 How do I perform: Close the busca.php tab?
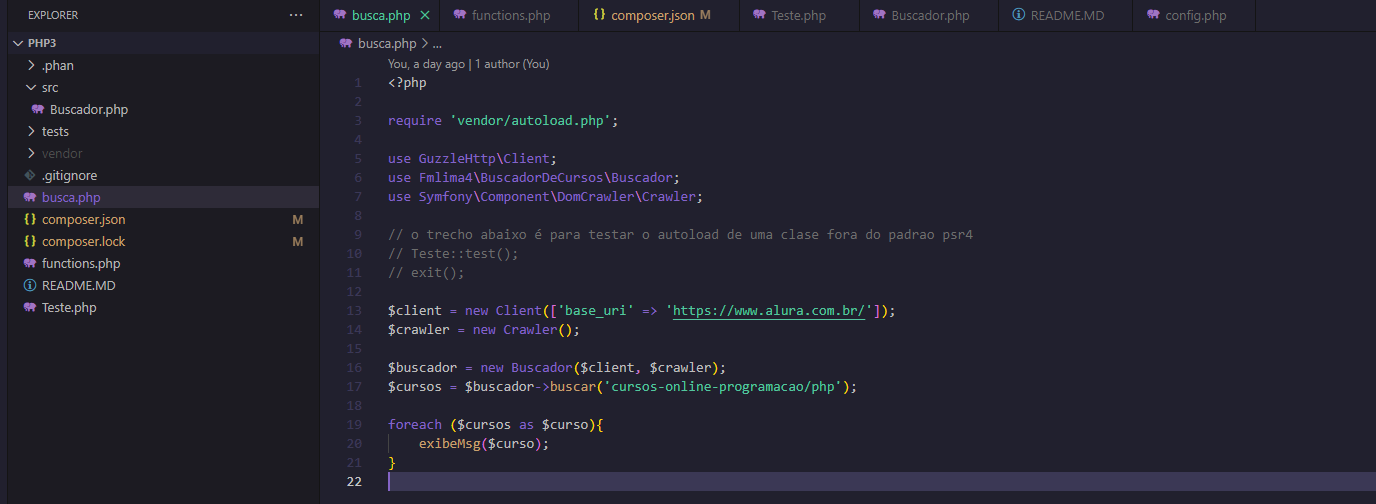point(425,16)
